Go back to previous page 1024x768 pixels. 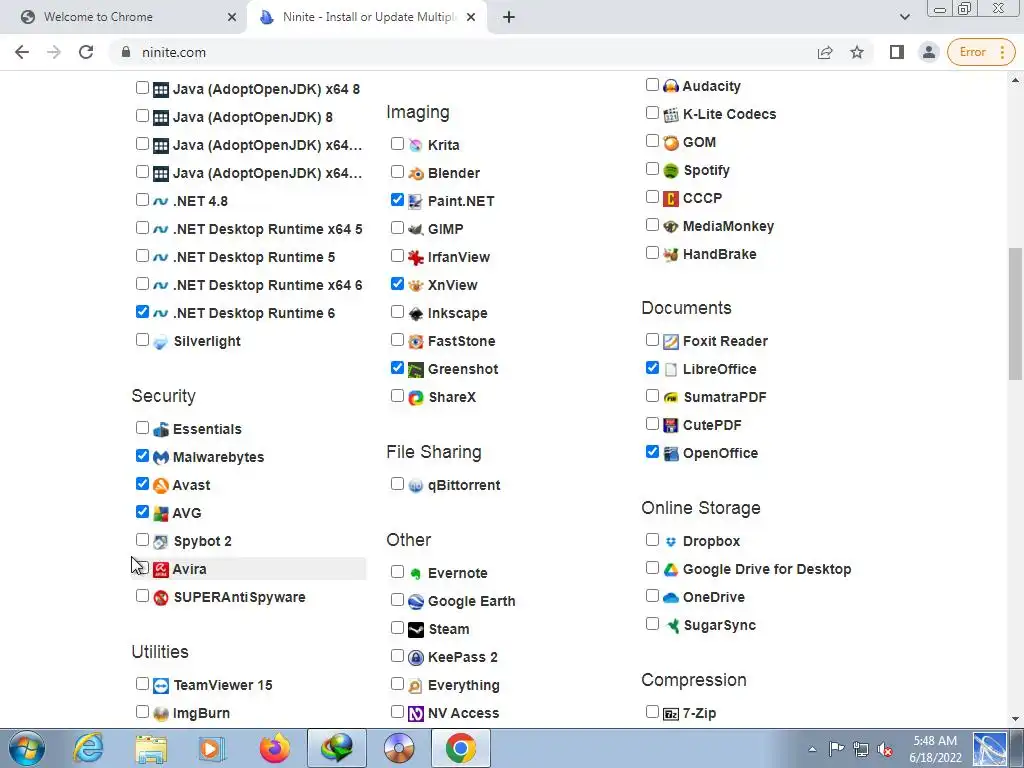coord(22,52)
